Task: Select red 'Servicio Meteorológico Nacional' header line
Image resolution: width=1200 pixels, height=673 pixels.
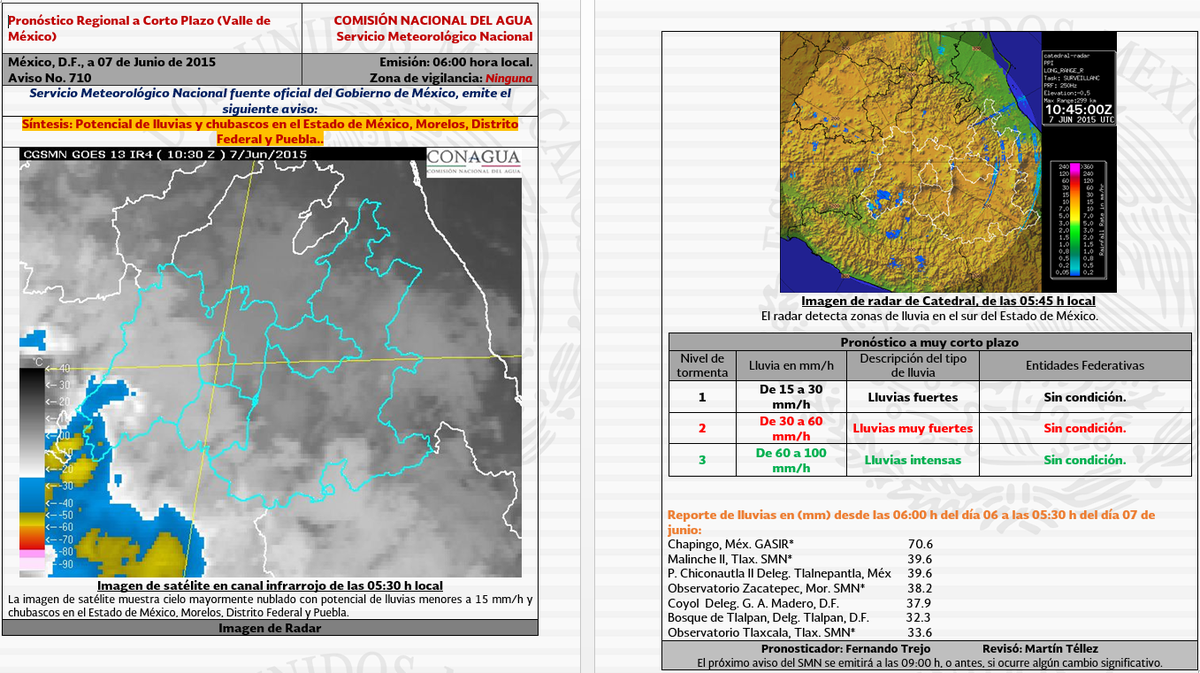Action: coord(435,36)
